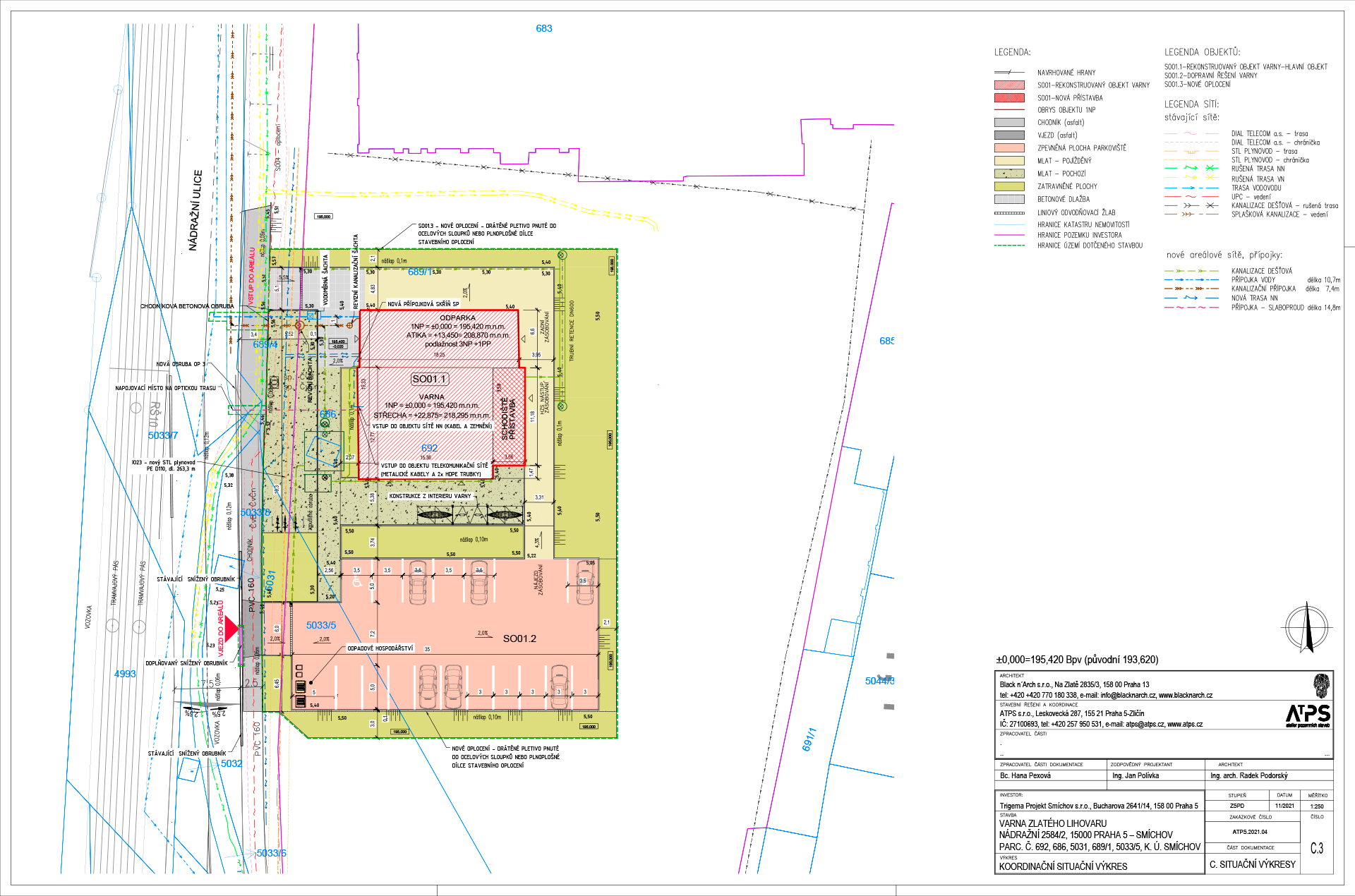
Task: Click the atps@atps.cz email address
Action: 1145,725
